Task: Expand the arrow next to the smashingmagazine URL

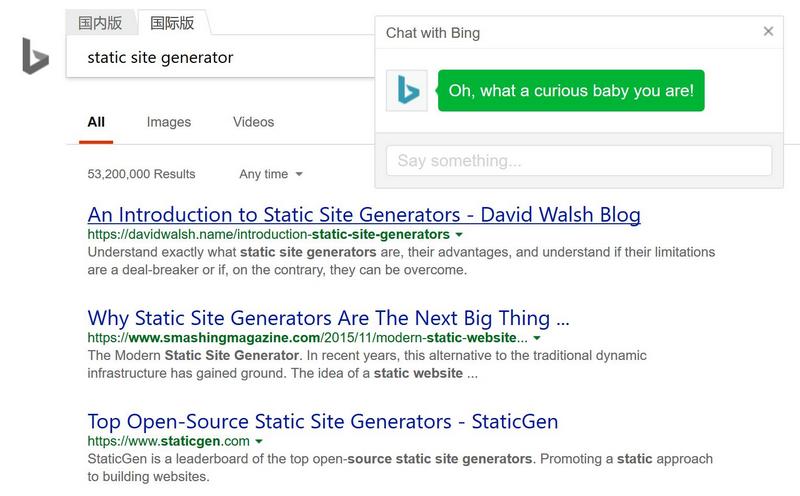Action: 537,338
